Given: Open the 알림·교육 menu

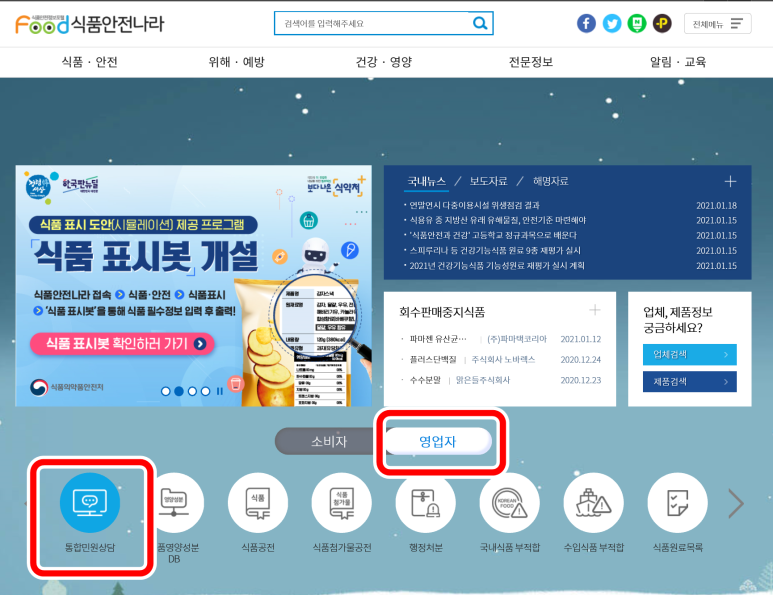Looking at the screenshot, I should (x=678, y=62).
